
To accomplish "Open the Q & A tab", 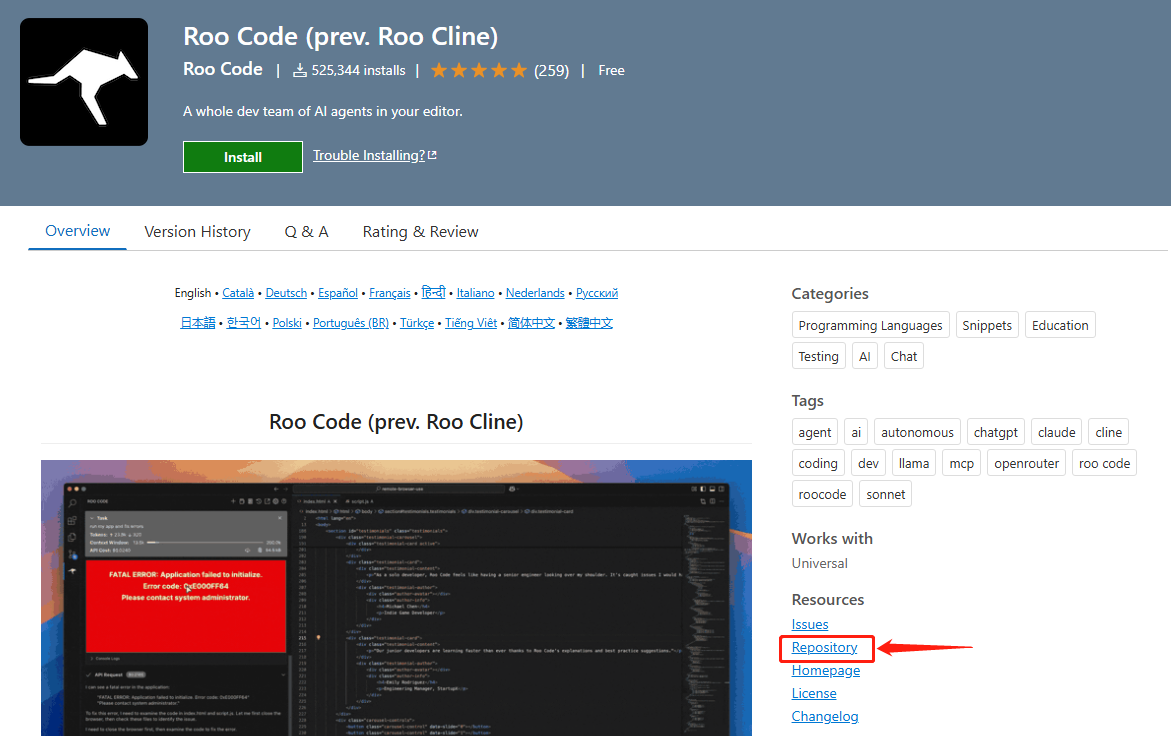I will click(x=306, y=232).
